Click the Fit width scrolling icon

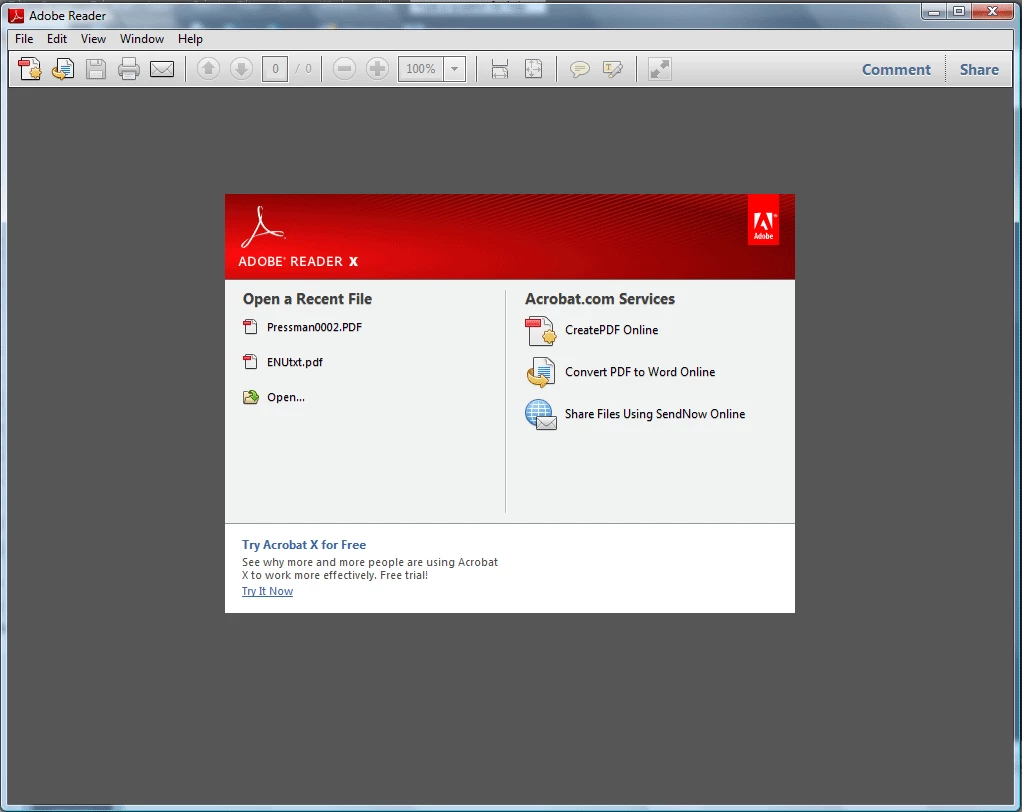tap(500, 69)
